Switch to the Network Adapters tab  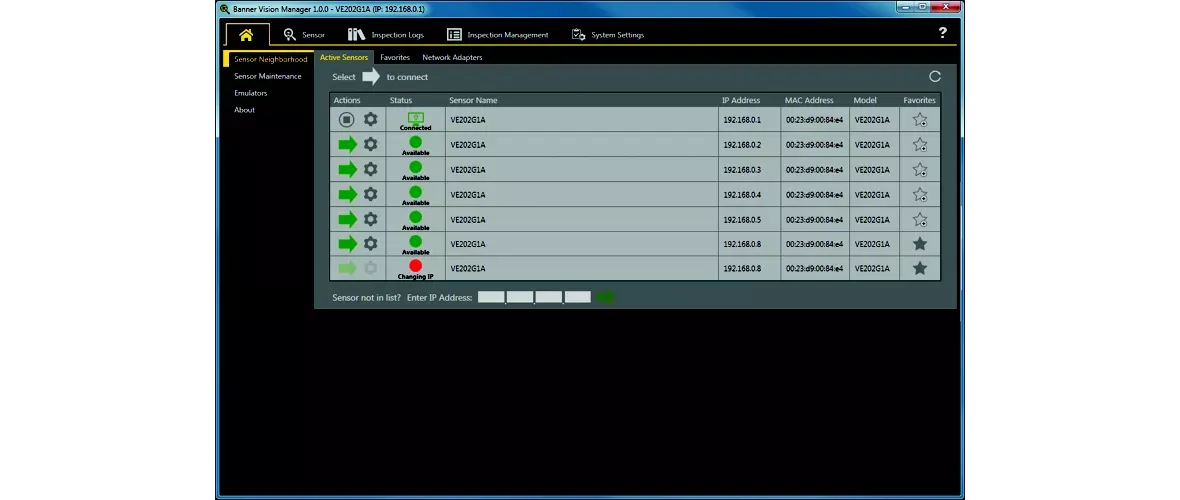(x=452, y=57)
